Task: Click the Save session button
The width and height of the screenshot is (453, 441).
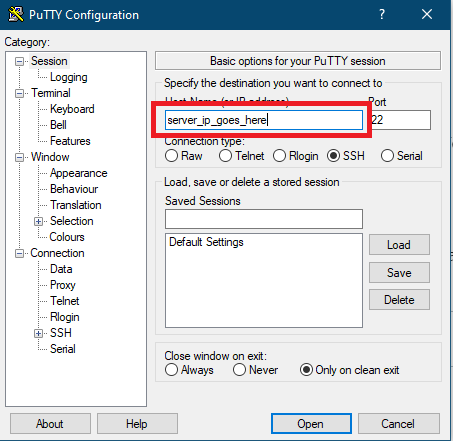Action: pos(399,273)
